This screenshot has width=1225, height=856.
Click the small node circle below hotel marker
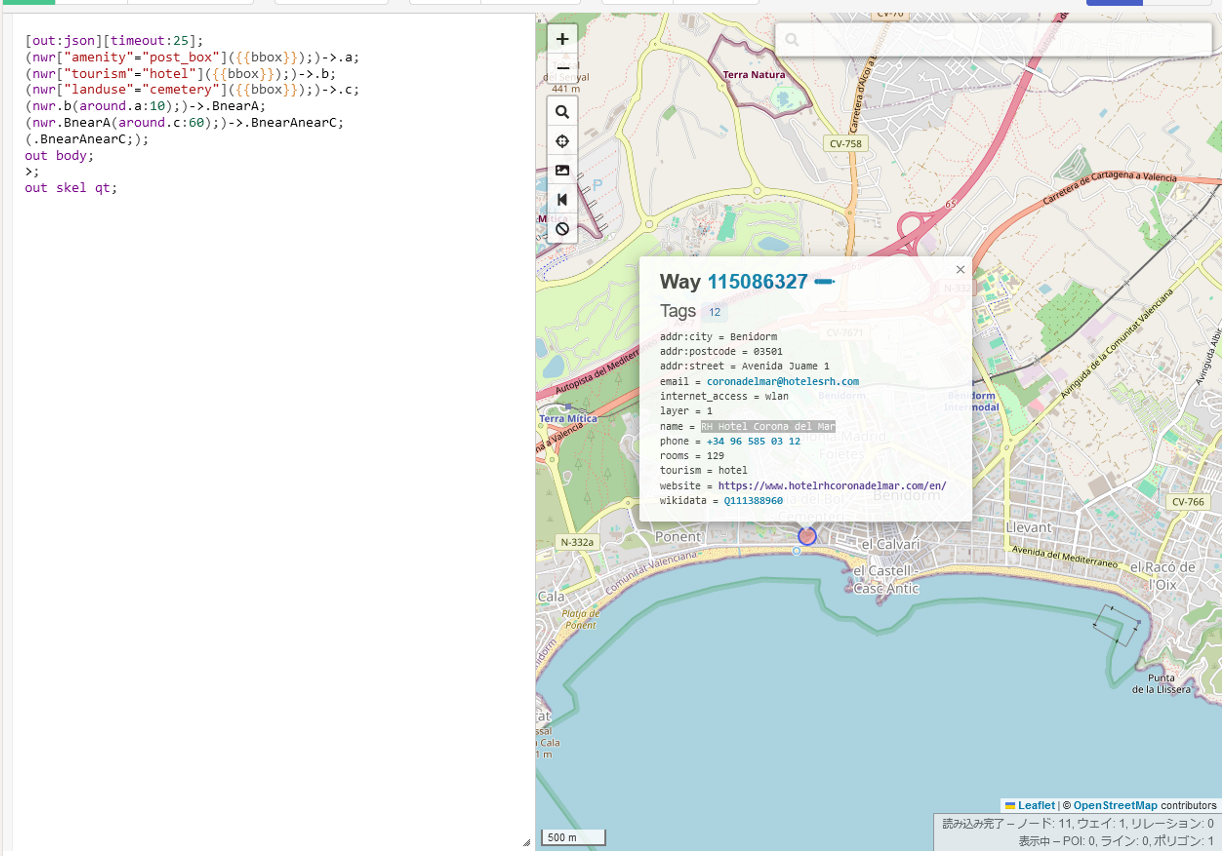click(x=796, y=550)
